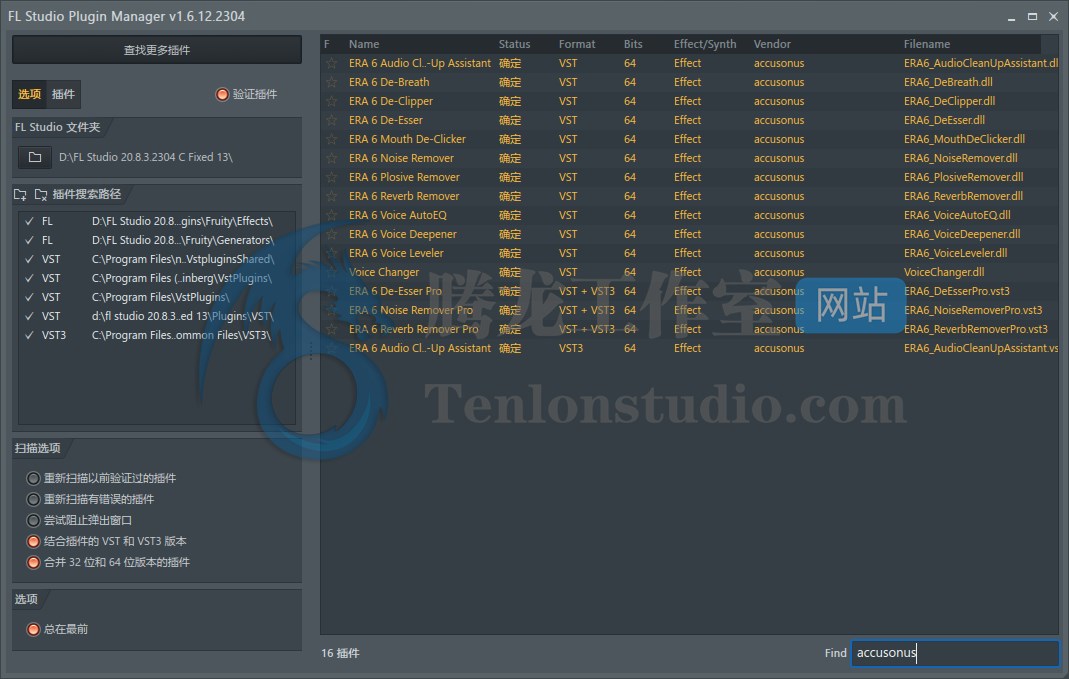Screen dimensions: 1069x679
Task: Sort by the Format column header
Action: coord(577,44)
